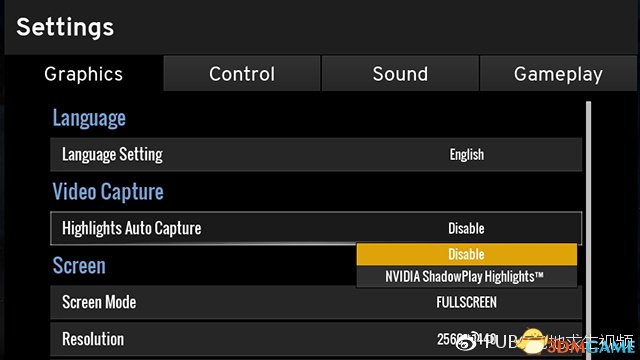640x360 pixels.
Task: Collapse the Highlights Auto Capture dropdown value
Action: pos(467,228)
